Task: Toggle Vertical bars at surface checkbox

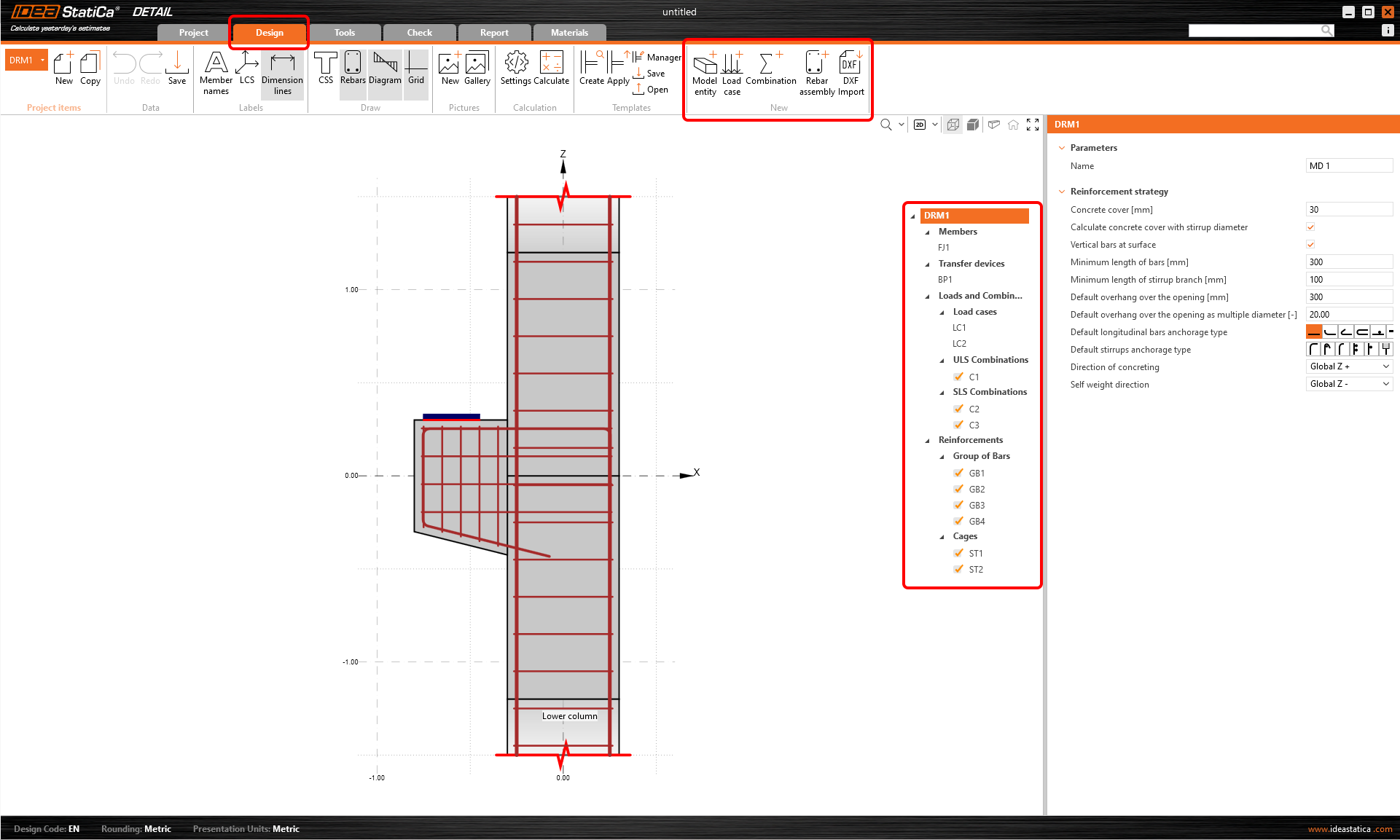Action: 1310,245
